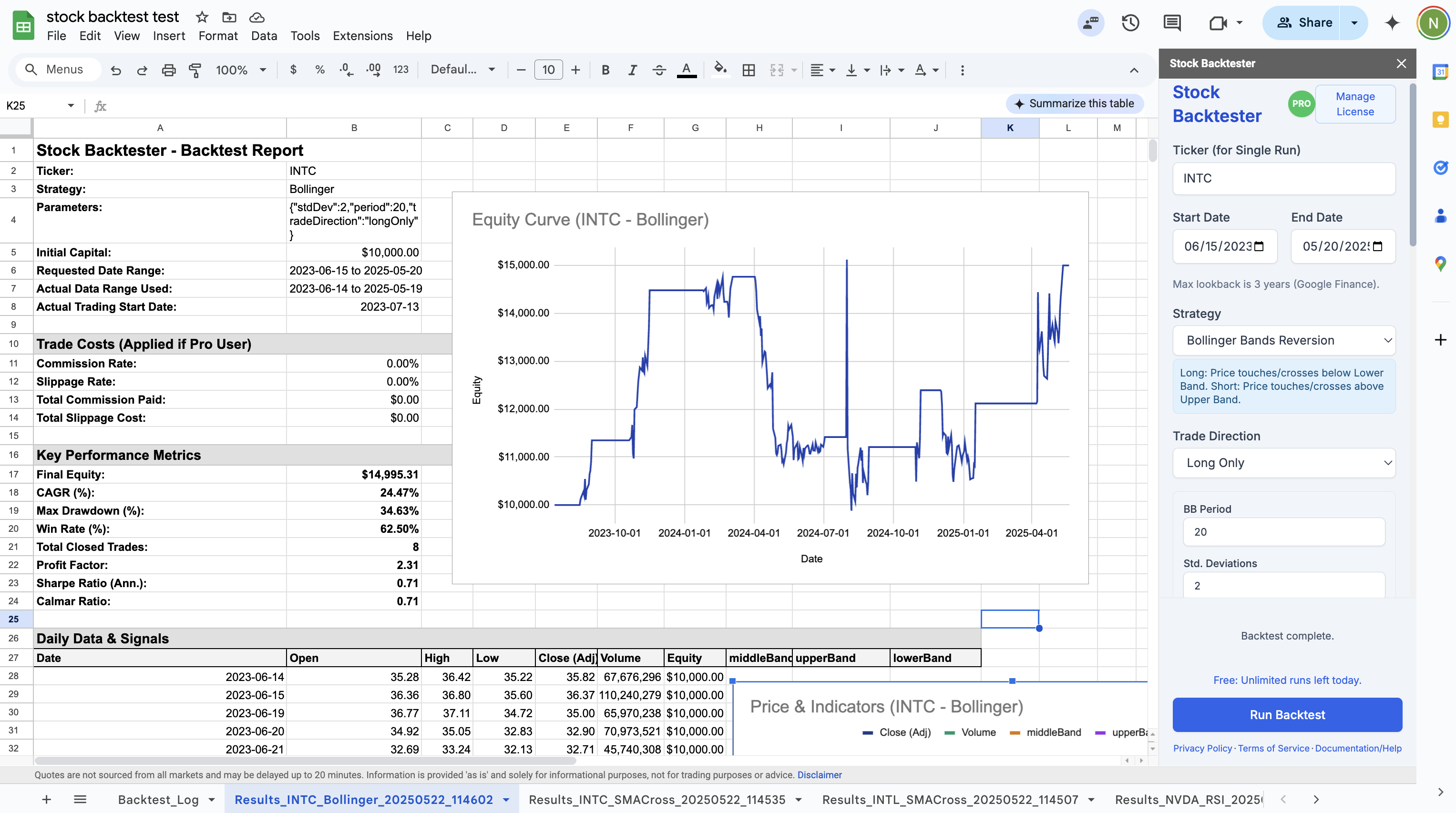
Task: Click the fill color bucket icon
Action: pos(719,70)
